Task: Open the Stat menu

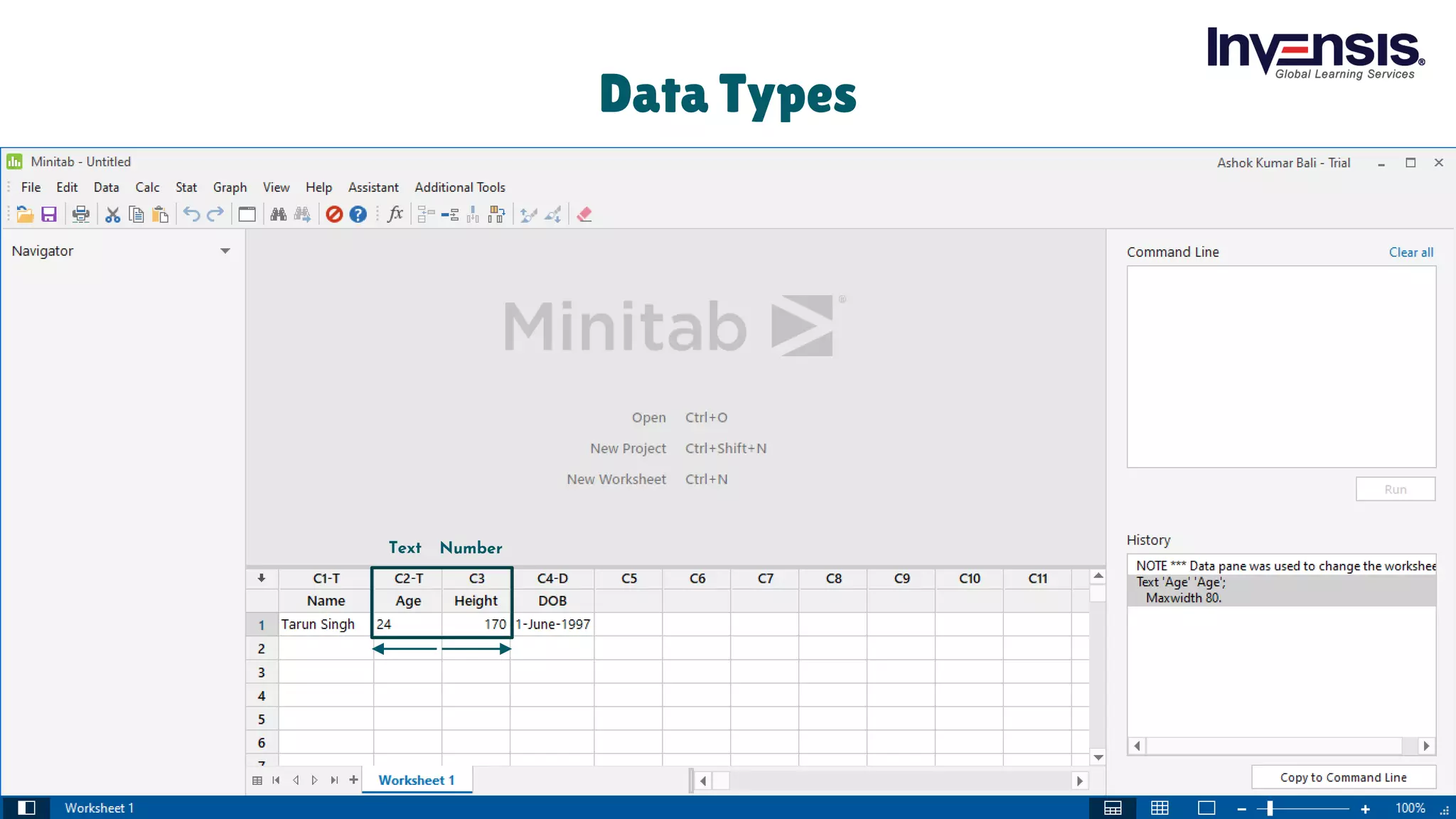Action: coord(186,188)
